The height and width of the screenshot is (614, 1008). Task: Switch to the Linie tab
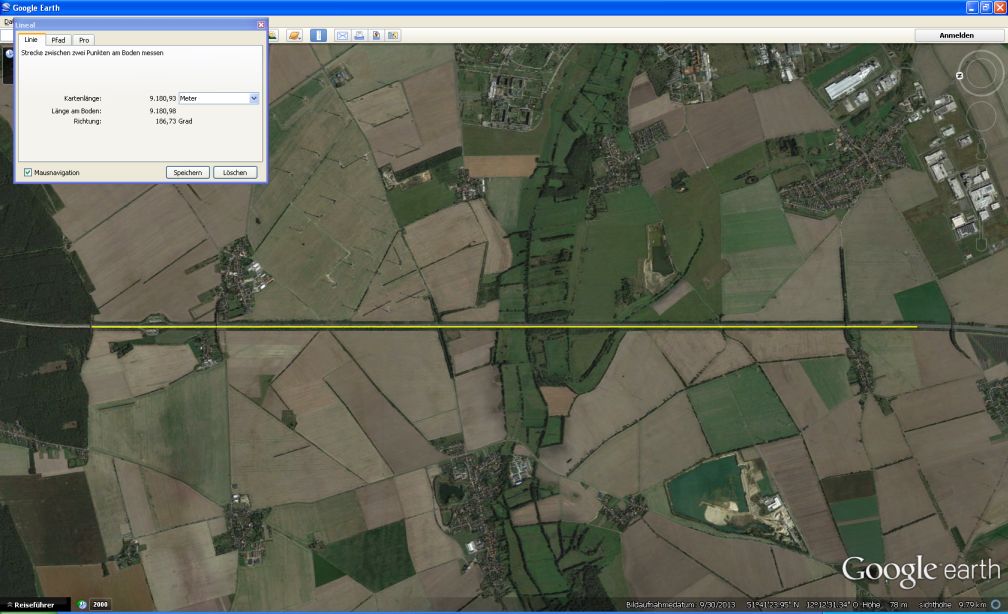coord(31,40)
